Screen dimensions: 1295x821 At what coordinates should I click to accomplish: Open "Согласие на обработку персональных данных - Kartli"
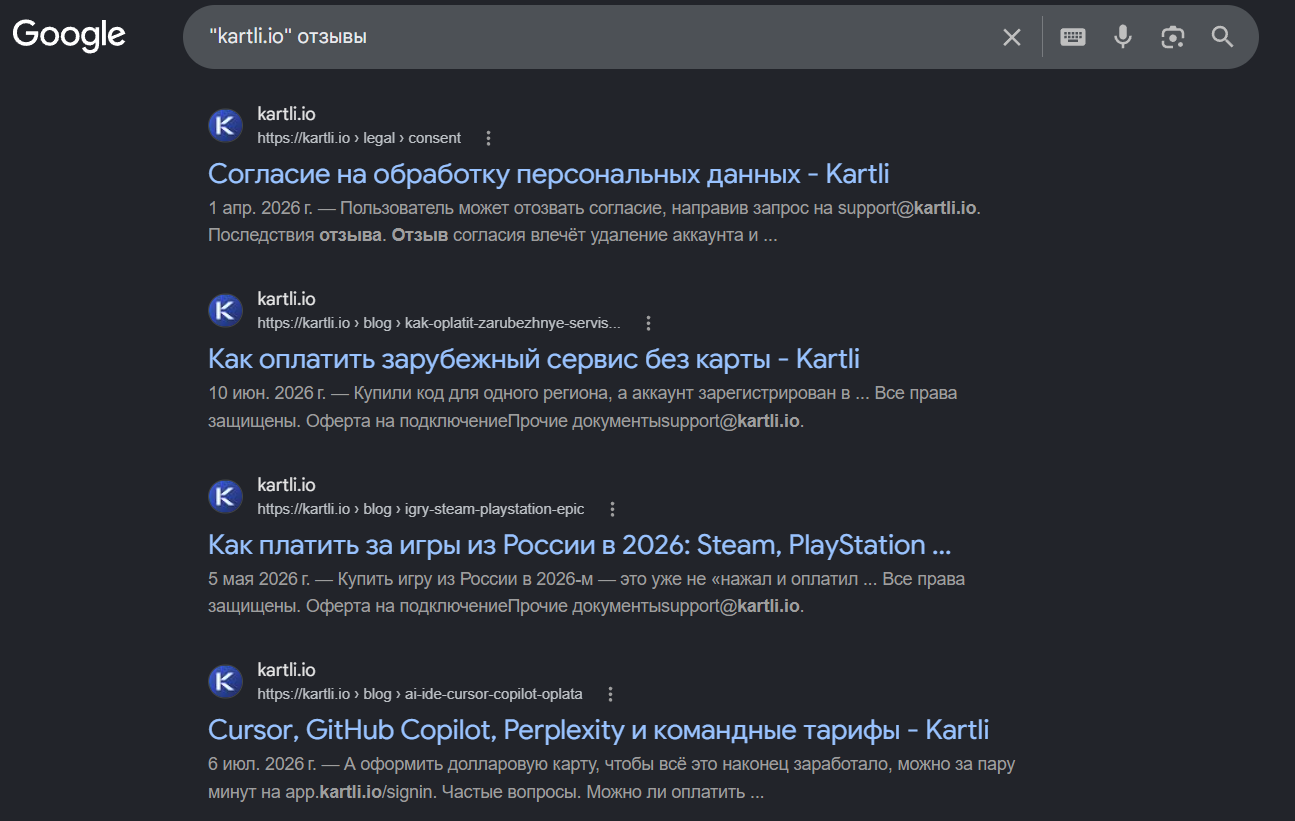click(x=549, y=174)
